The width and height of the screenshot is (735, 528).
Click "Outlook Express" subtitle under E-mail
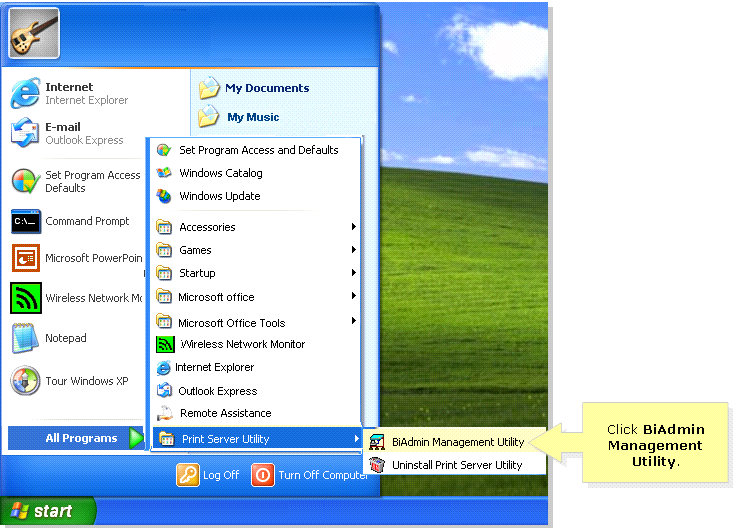[x=84, y=140]
